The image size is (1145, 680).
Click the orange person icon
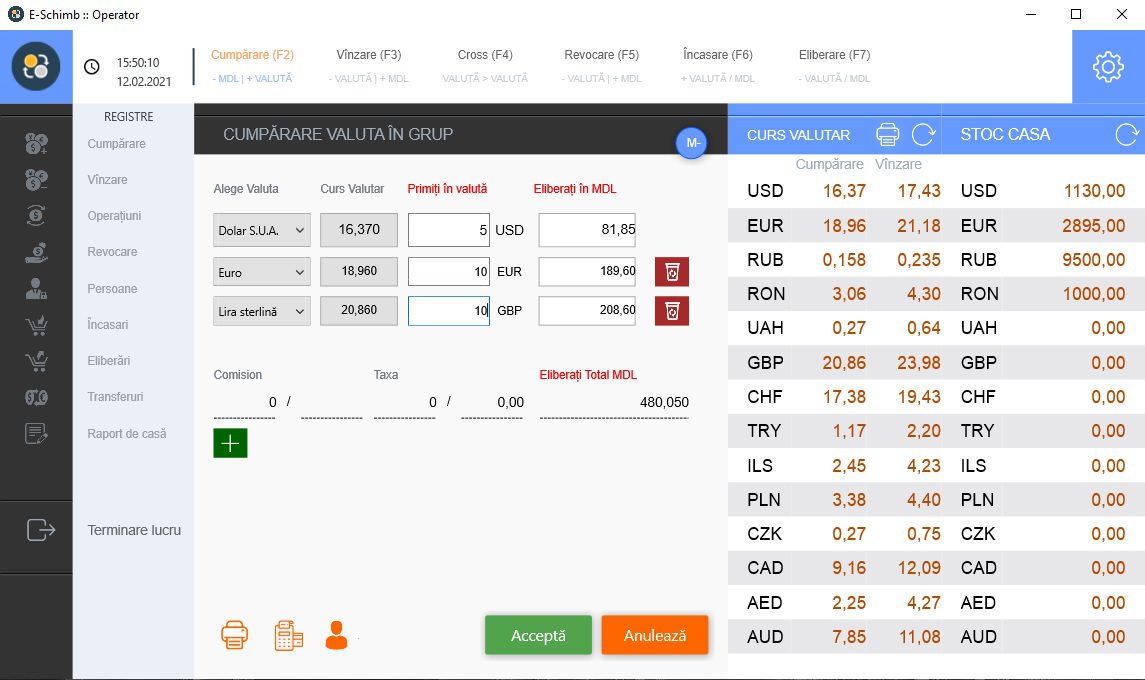click(x=336, y=635)
